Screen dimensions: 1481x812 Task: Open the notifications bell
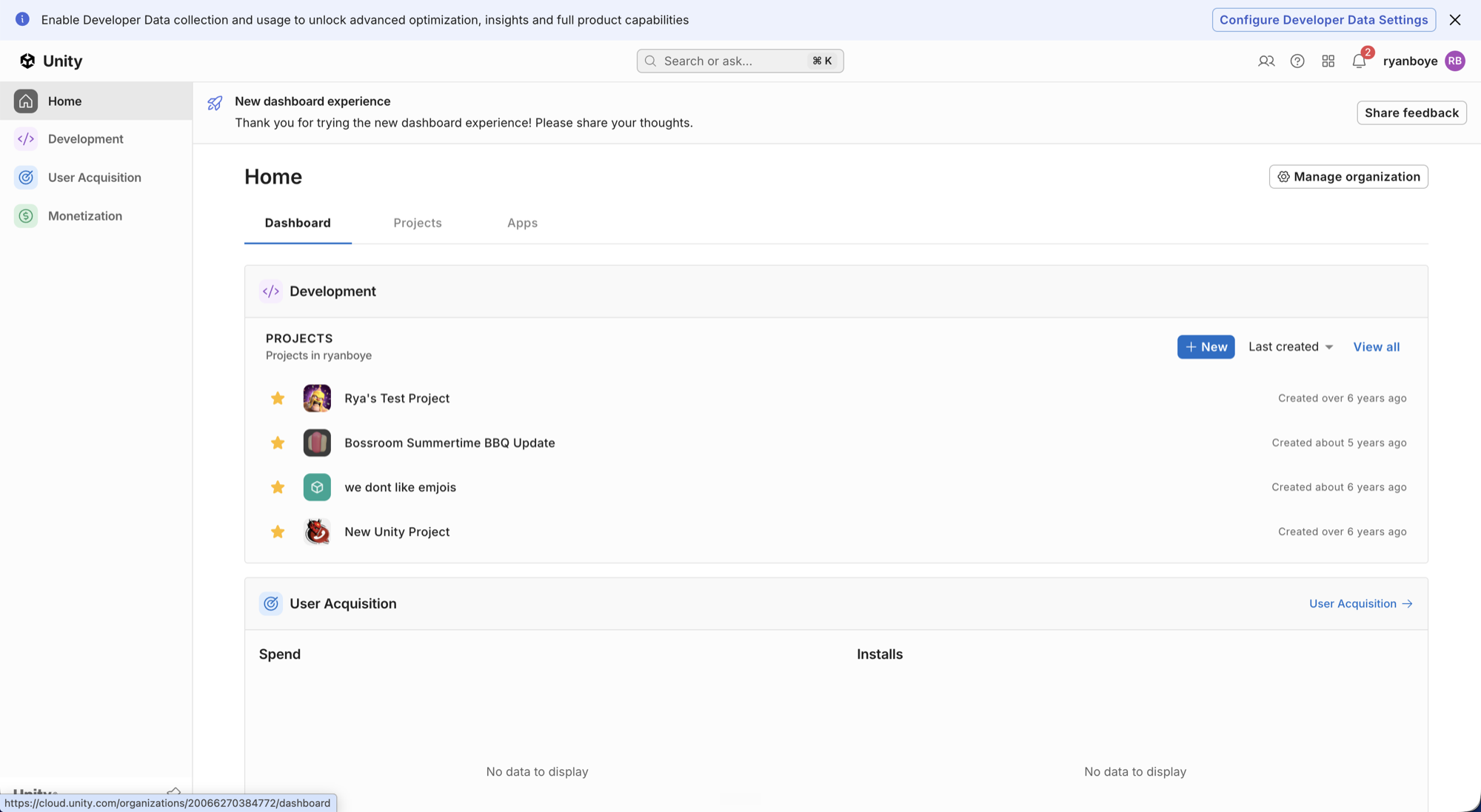pyautogui.click(x=1359, y=61)
